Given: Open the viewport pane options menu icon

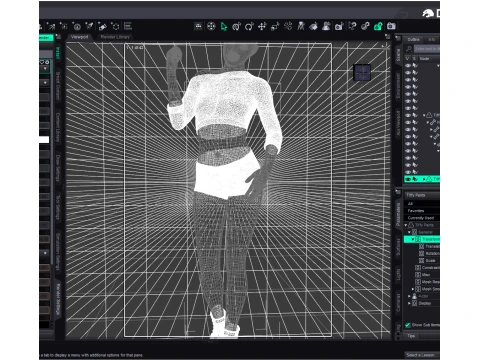Looking at the screenshot, I should click(387, 37).
